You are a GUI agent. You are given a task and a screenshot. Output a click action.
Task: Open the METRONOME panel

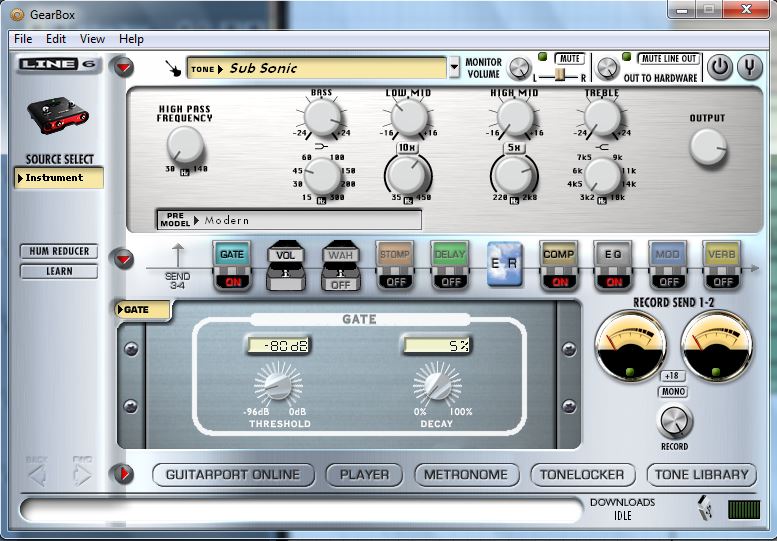tap(466, 475)
